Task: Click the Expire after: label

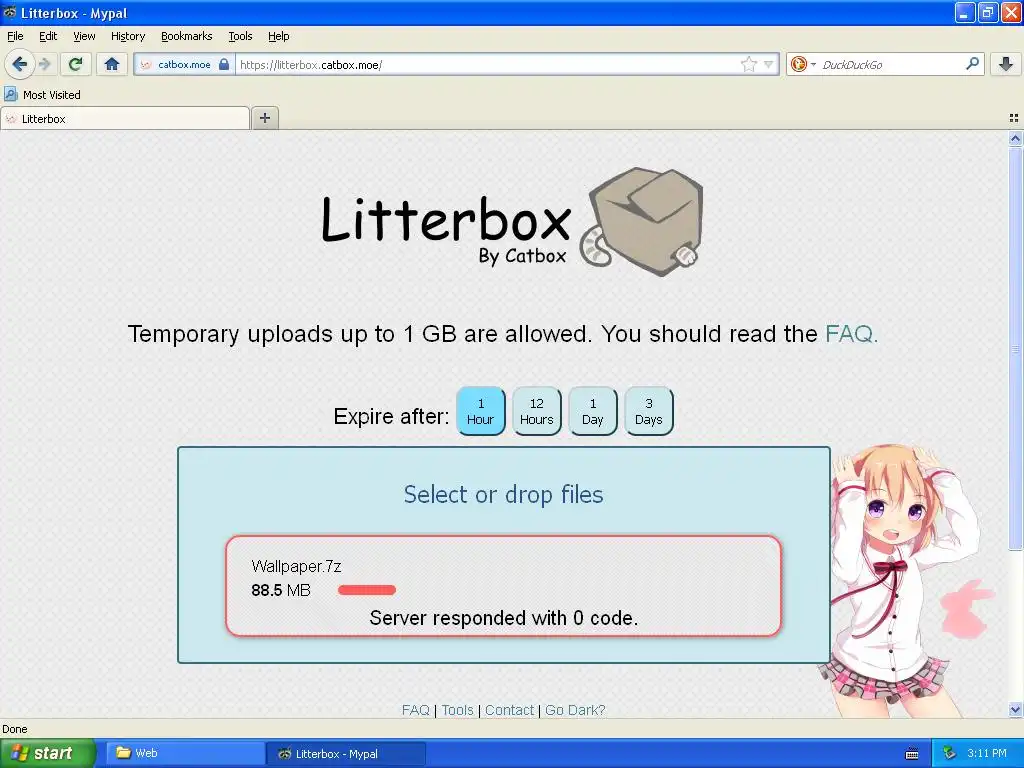Action: tap(391, 417)
